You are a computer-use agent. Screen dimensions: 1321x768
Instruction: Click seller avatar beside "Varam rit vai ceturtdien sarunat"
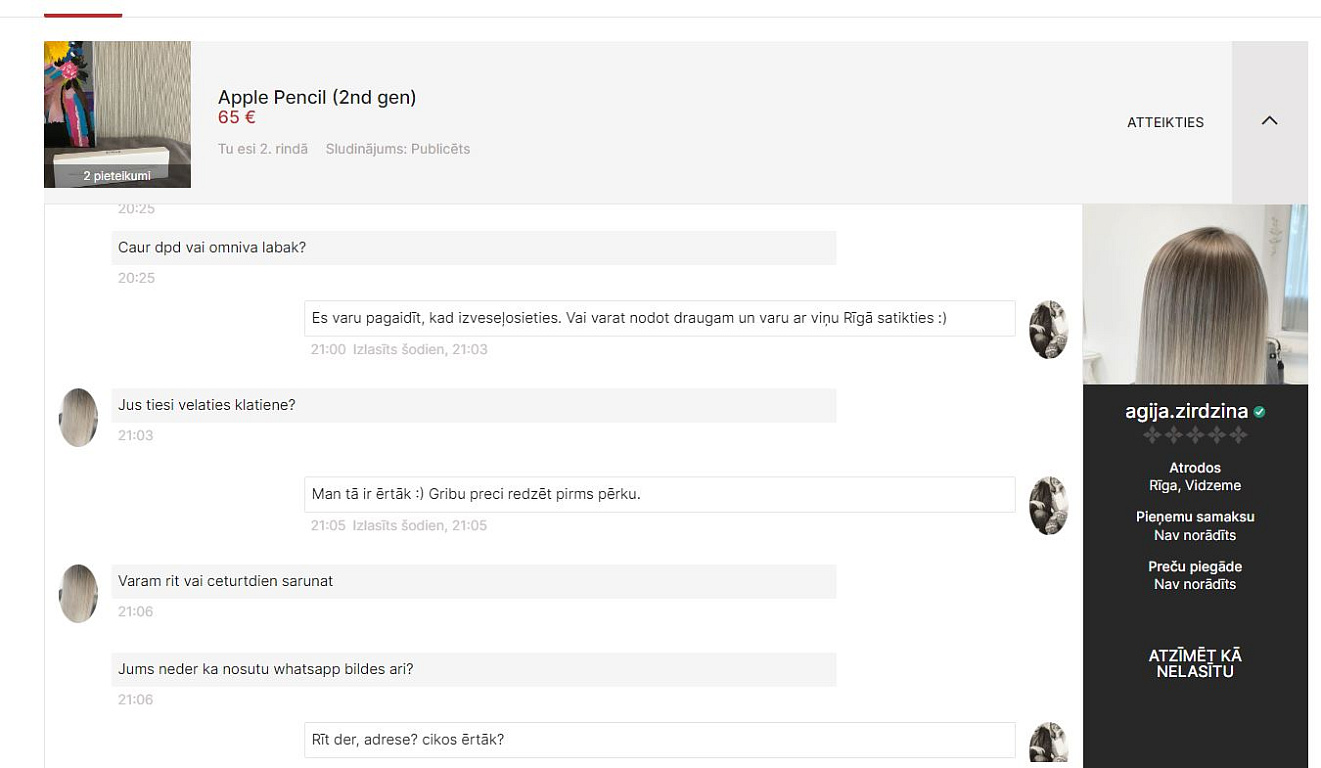(x=79, y=593)
